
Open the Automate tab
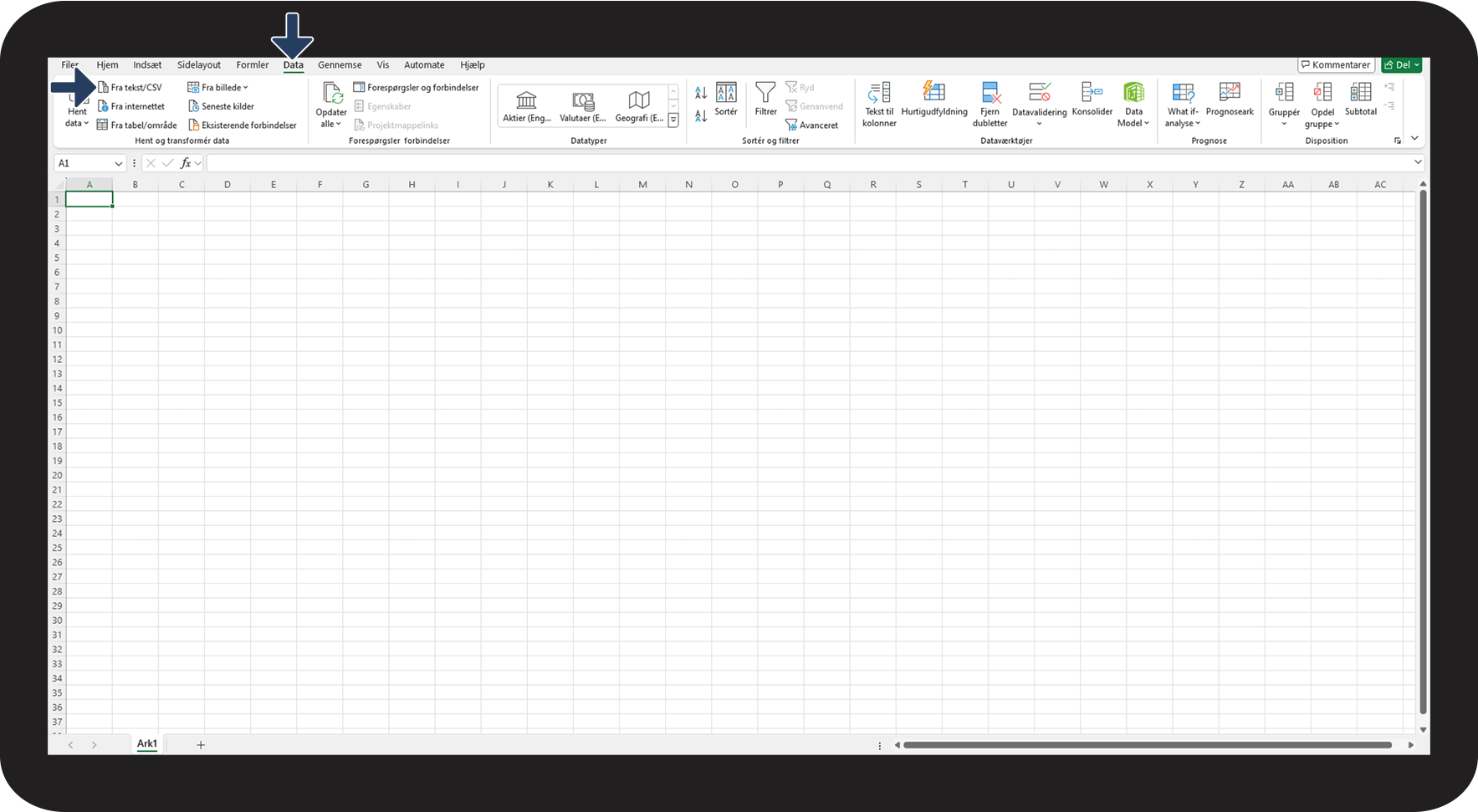(424, 65)
